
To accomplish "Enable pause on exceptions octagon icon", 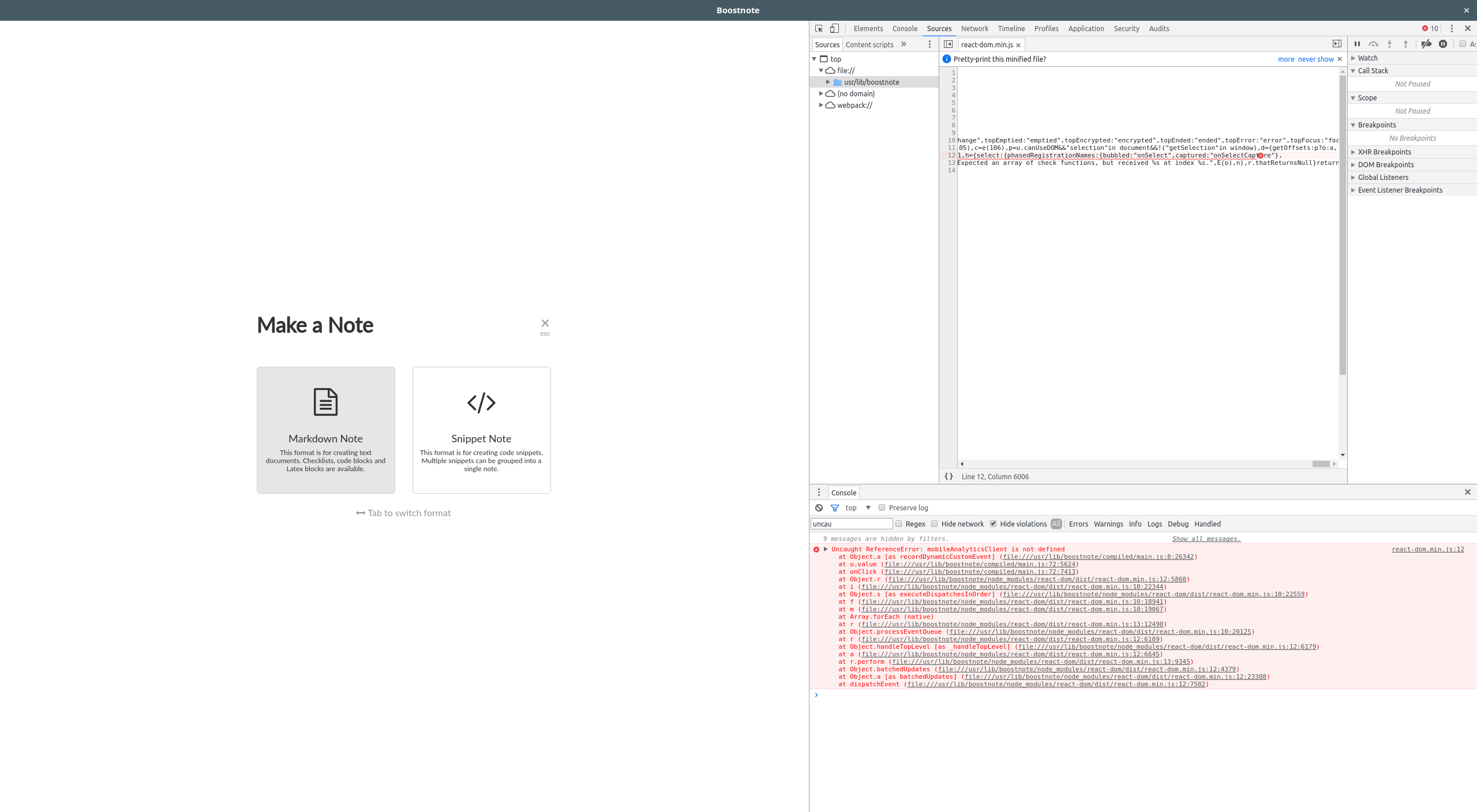I will pos(1442,44).
